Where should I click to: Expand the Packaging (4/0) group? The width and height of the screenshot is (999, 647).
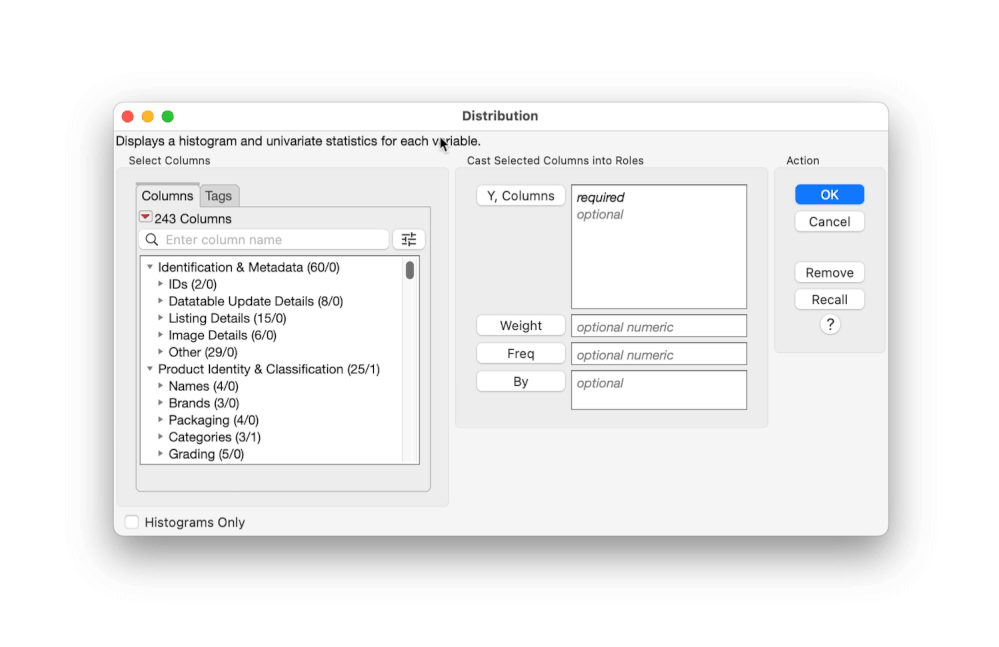[x=161, y=420]
